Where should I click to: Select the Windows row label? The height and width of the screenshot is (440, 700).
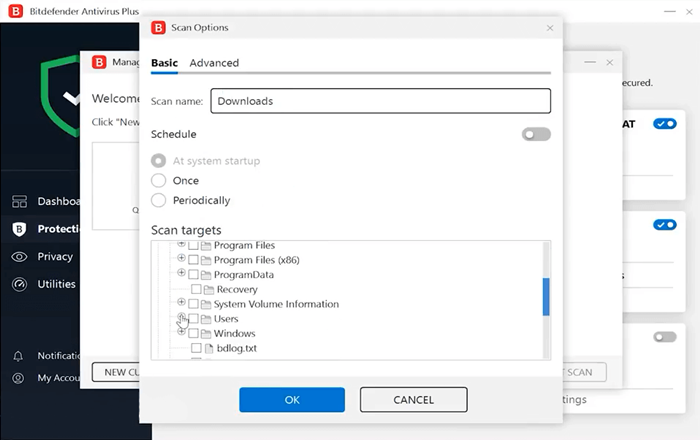pyautogui.click(x=234, y=334)
